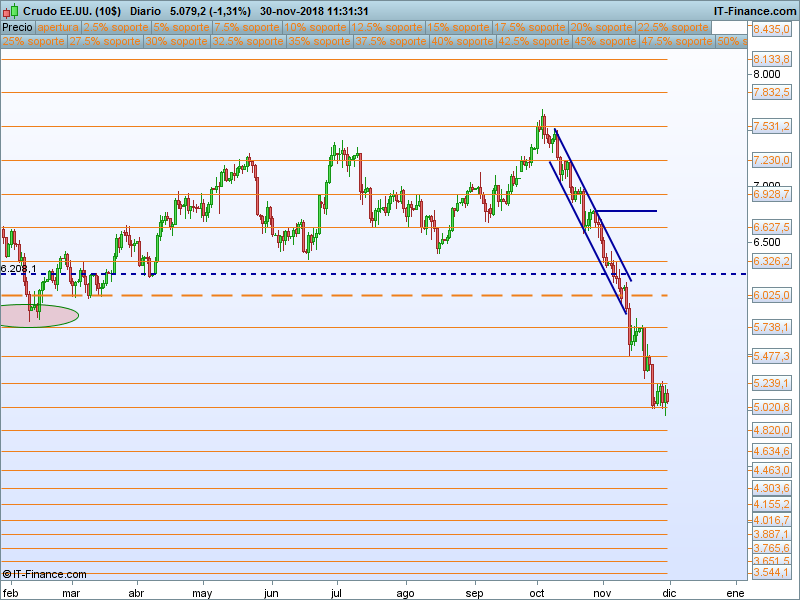The height and width of the screenshot is (600, 800).
Task: Open the IT-Finance.com link at top right
Action: click(x=754, y=10)
